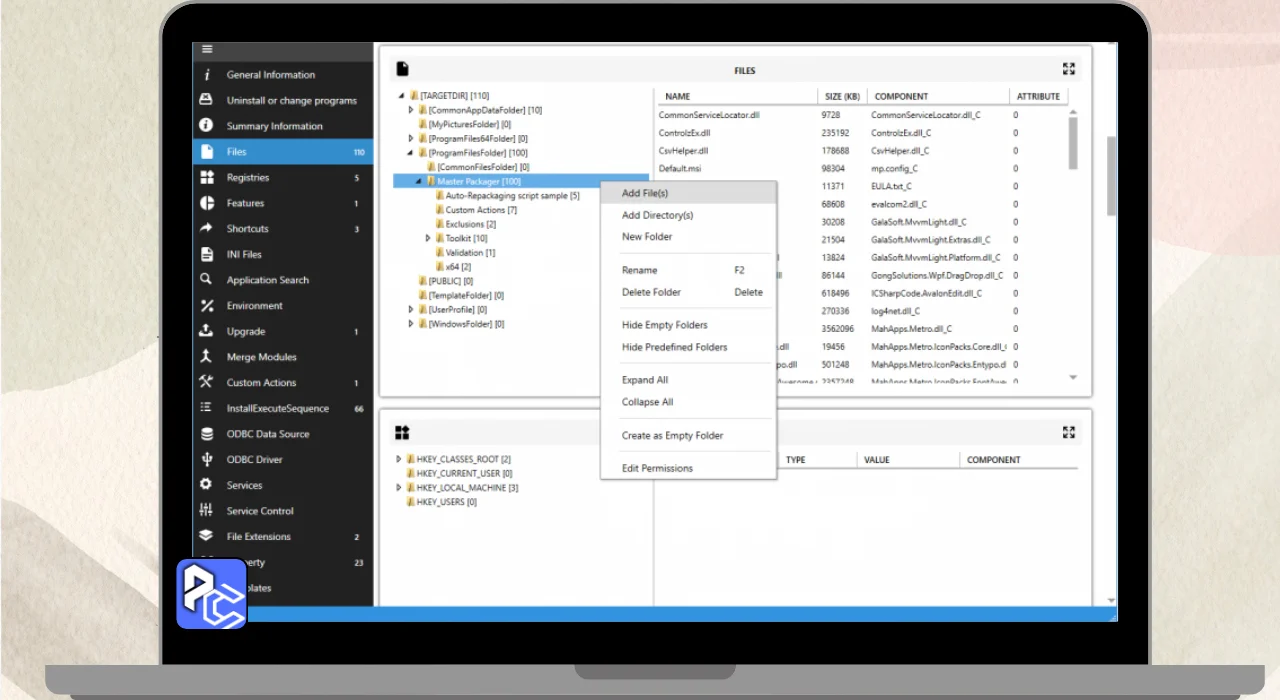Click the Uninstall or change programs icon

(207, 100)
